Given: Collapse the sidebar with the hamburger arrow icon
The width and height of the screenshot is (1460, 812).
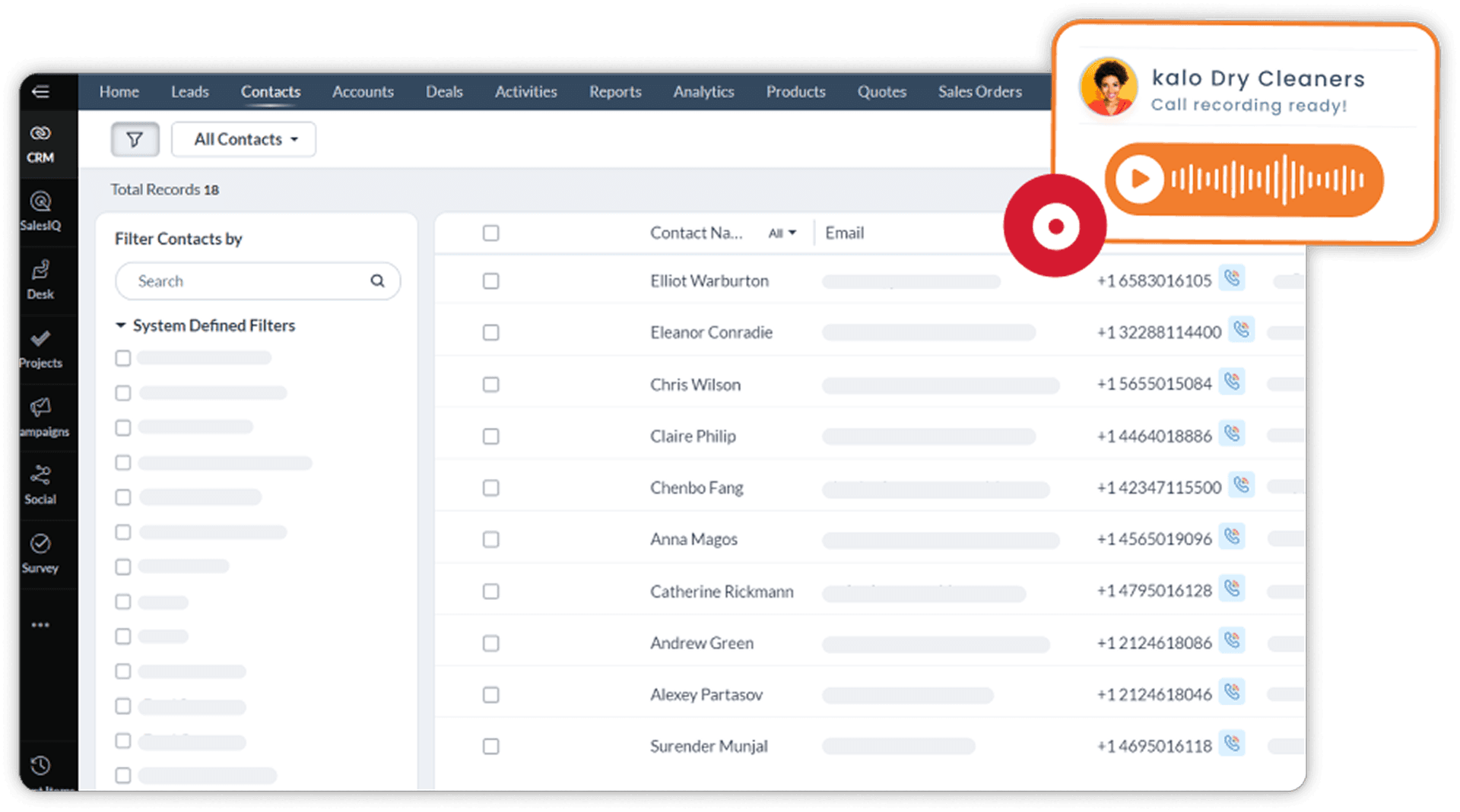Looking at the screenshot, I should [40, 92].
